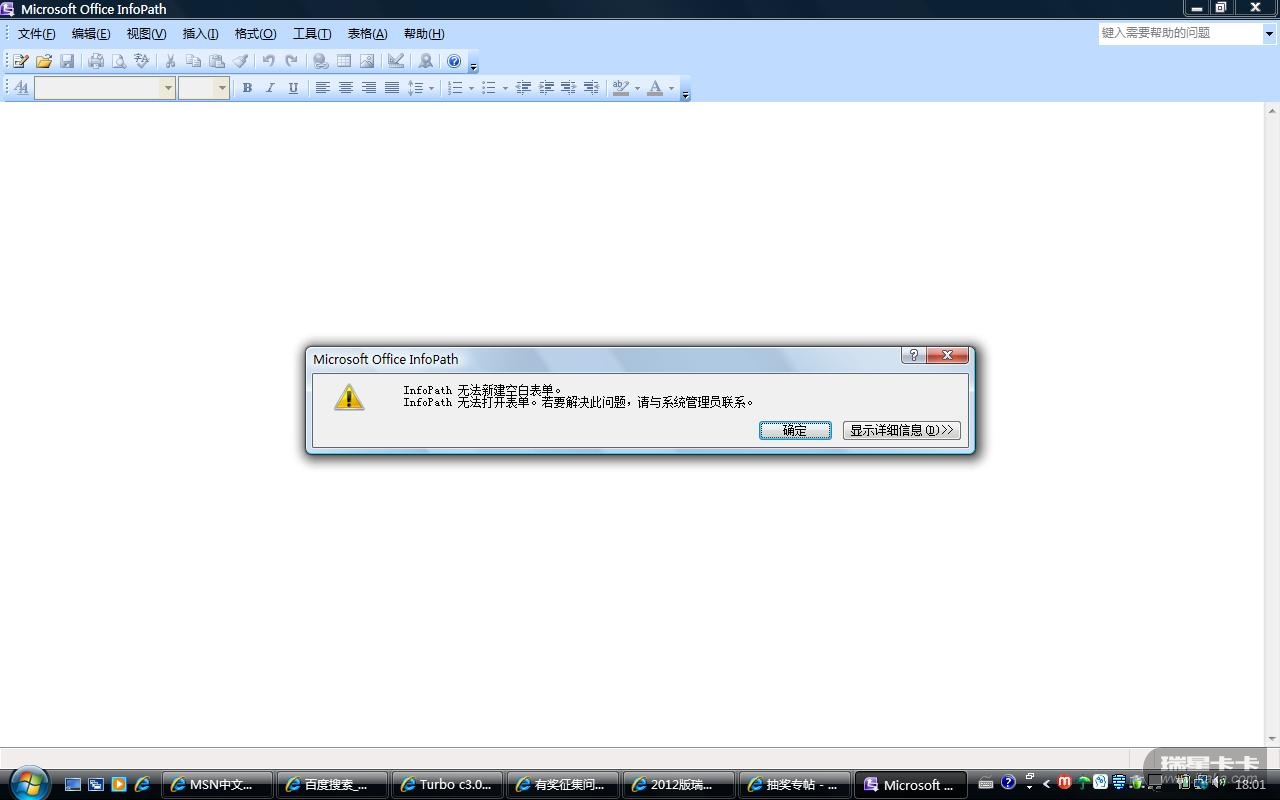Apply the highlight color button
Image resolution: width=1280 pixels, height=800 pixels.
coord(621,88)
